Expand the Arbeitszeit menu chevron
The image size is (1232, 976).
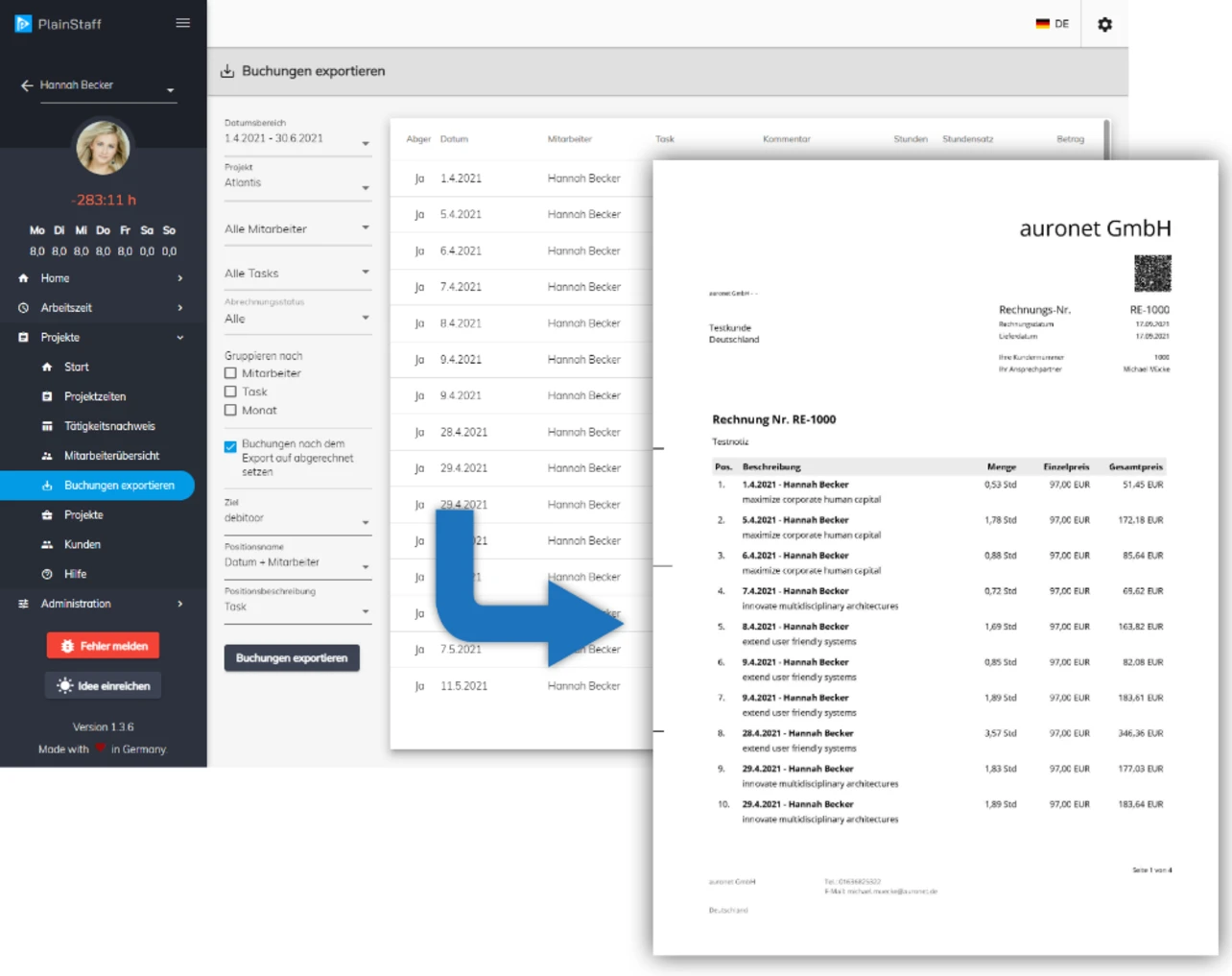point(180,308)
